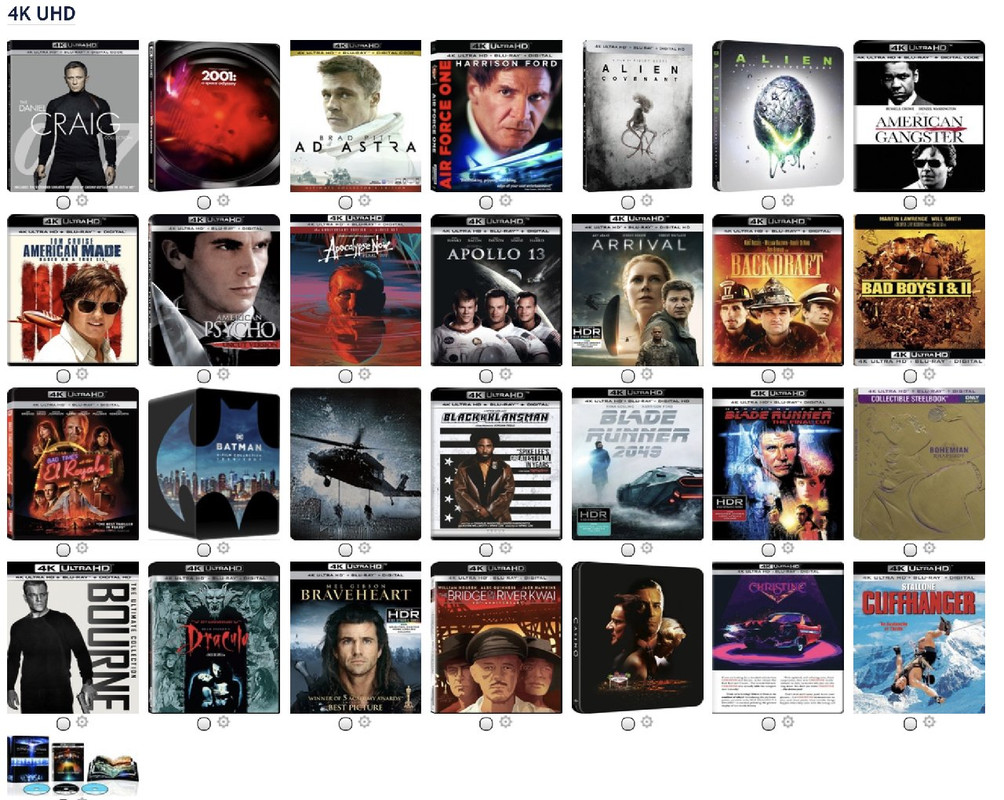The height and width of the screenshot is (800, 1004).
Task: Open the American Psycho cover
Action: click(x=214, y=290)
